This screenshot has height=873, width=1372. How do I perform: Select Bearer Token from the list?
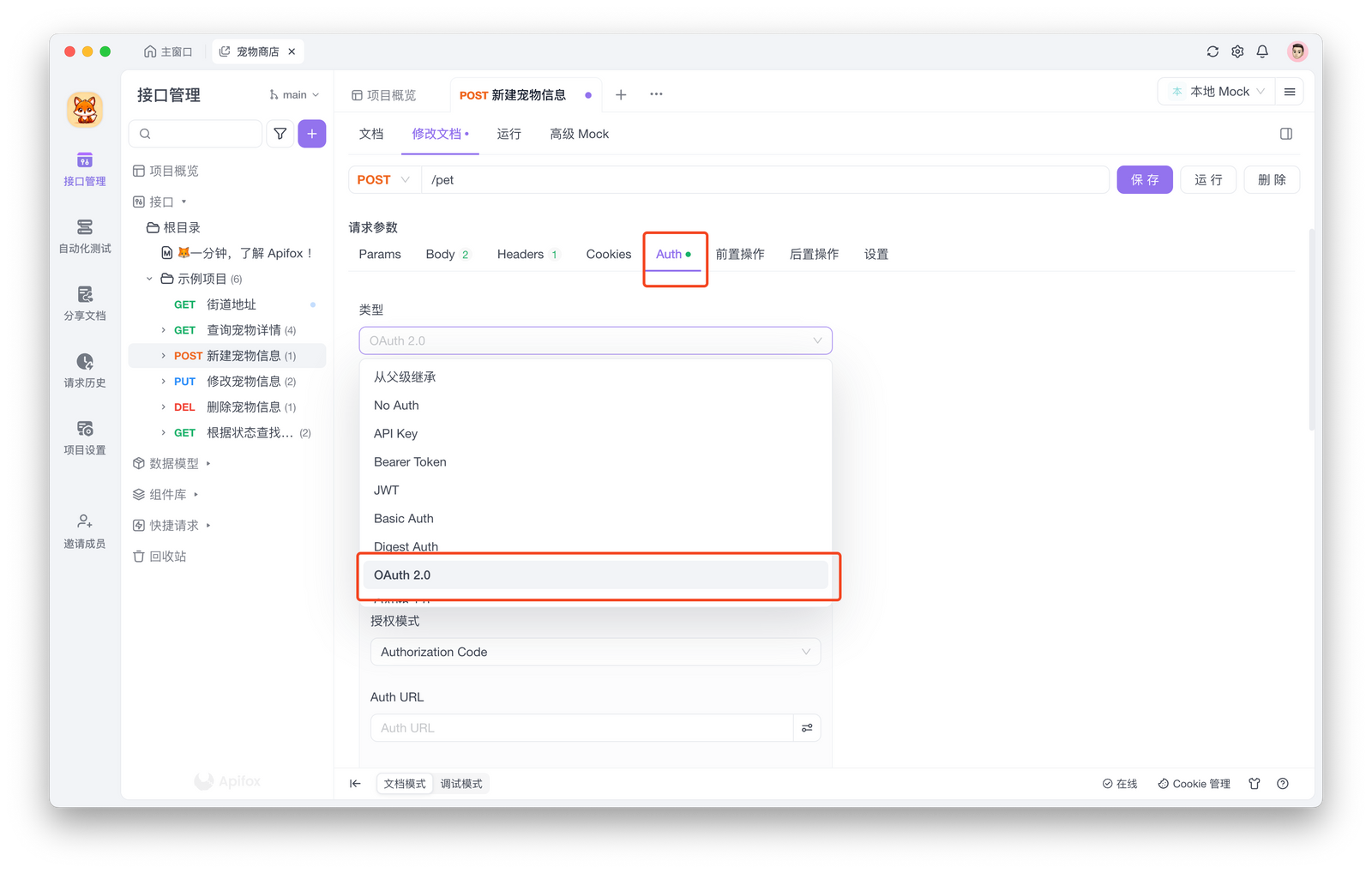595,462
